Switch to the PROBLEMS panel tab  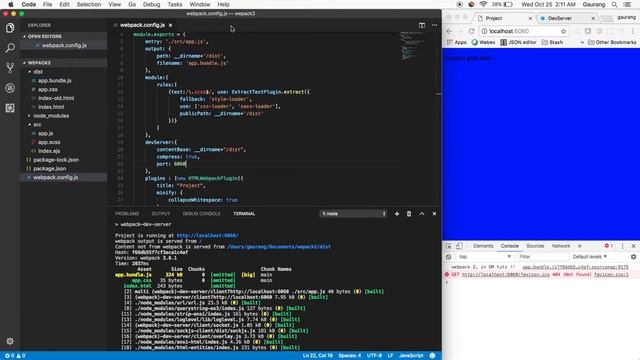point(127,213)
